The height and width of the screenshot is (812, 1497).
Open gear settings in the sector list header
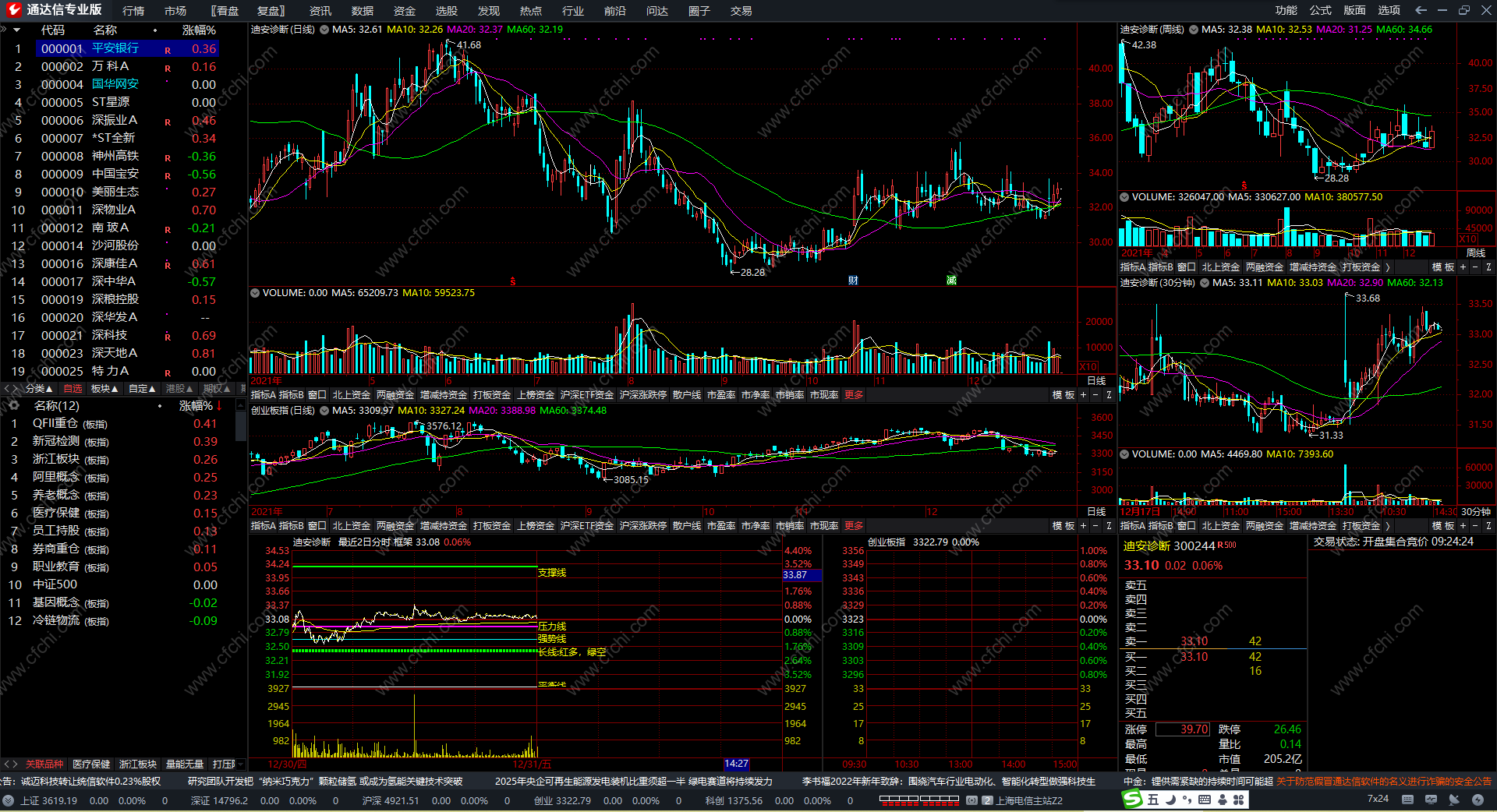(13, 405)
